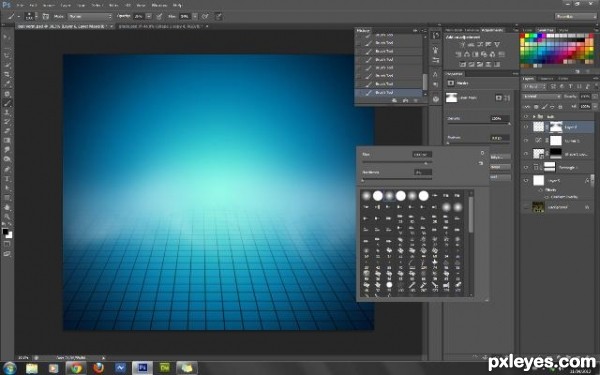This screenshot has height=375, width=600.
Task: Select the Eyedropper tool
Action: tap(7, 84)
